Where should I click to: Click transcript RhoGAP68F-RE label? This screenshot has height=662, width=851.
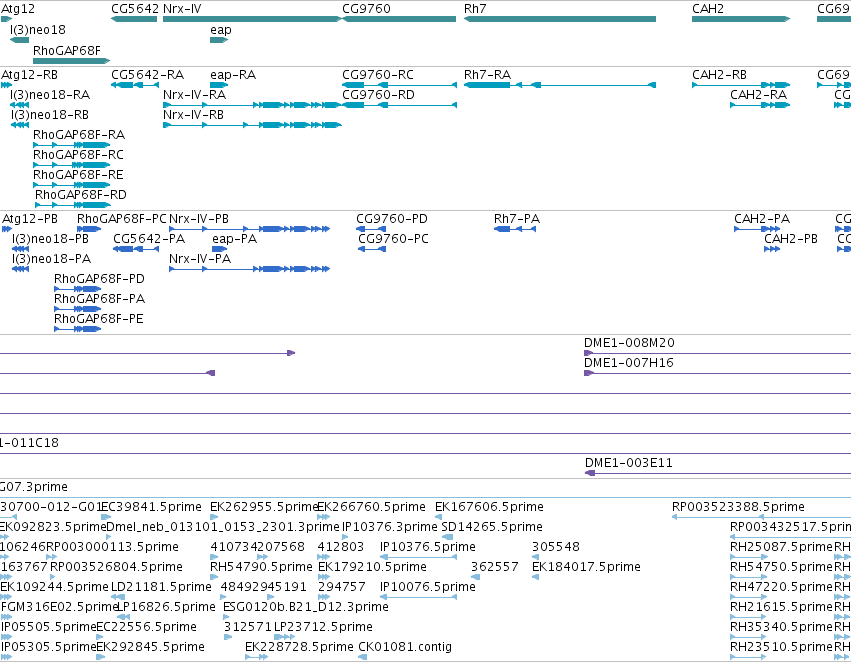pos(78,175)
